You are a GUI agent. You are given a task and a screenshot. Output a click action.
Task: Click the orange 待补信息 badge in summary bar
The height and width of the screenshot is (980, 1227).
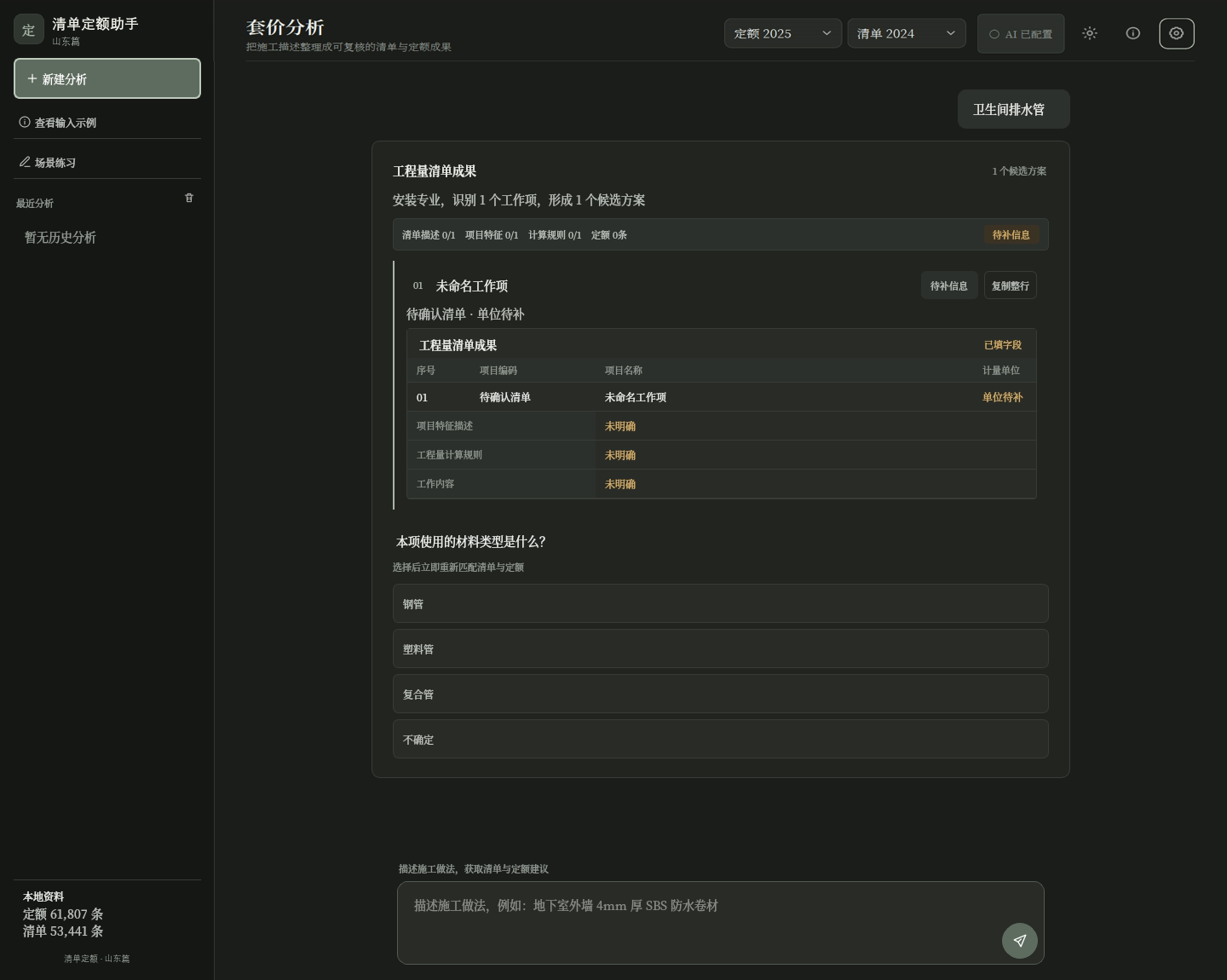tap(1011, 235)
